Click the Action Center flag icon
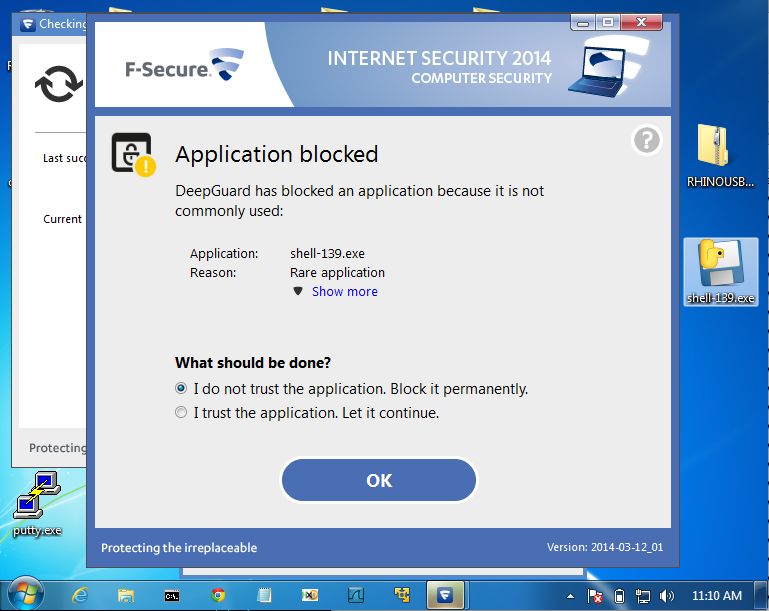Viewport: 769px width, 611px height. (x=596, y=595)
